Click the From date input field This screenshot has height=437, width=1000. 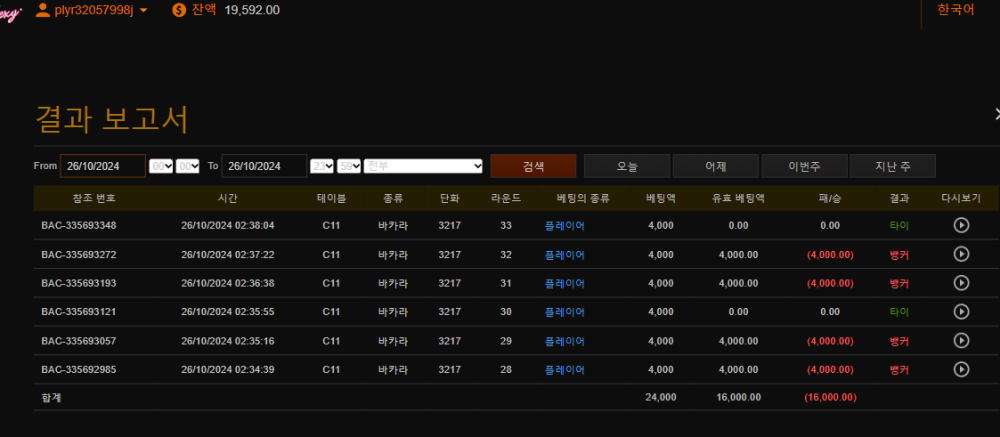103,166
